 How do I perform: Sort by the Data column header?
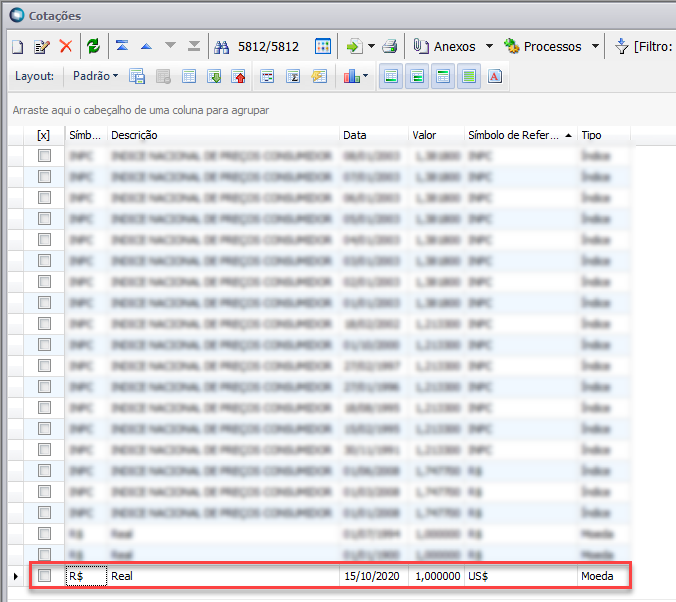pyautogui.click(x=374, y=135)
